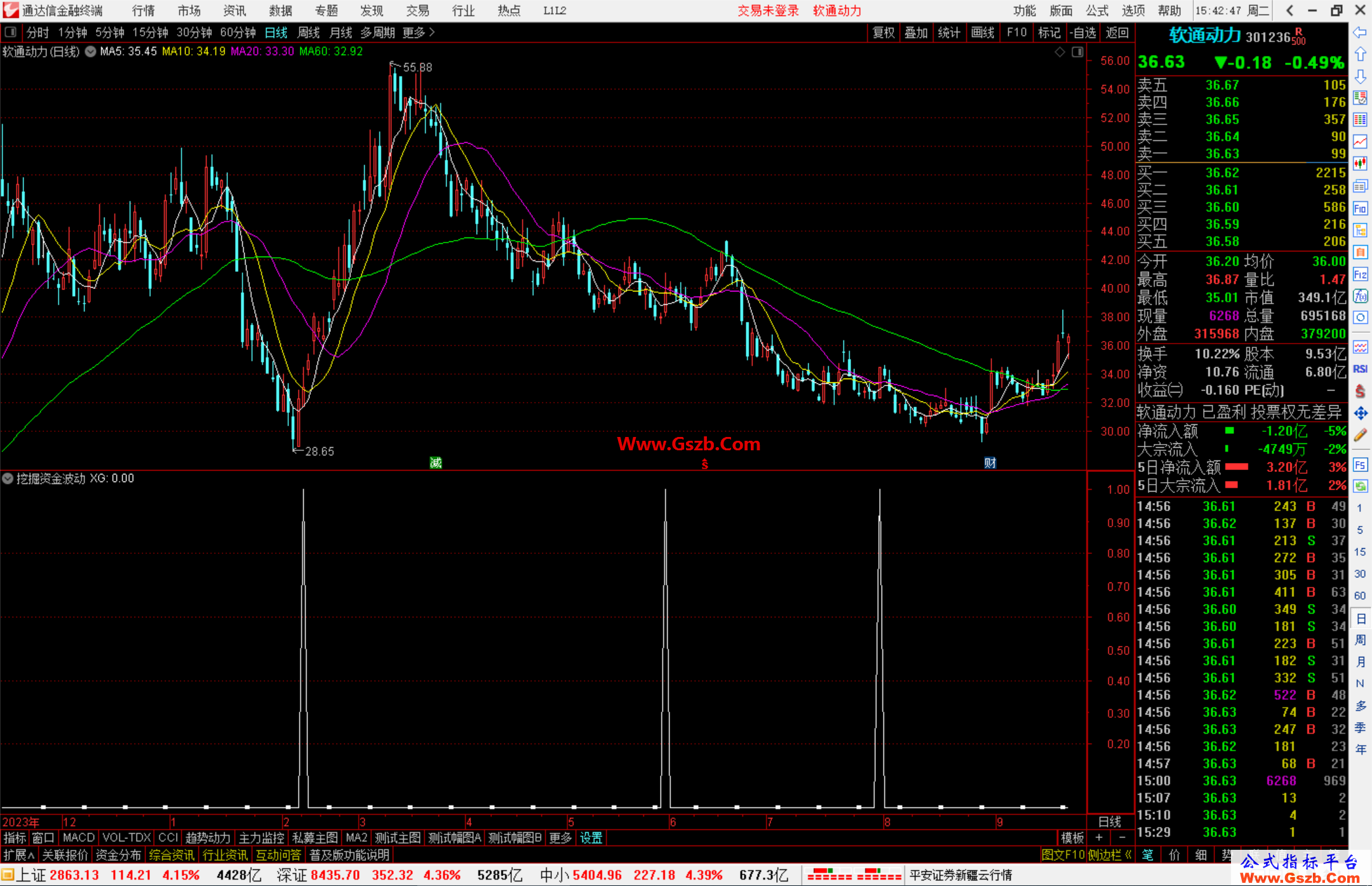Open the 模板 template menu
The width and height of the screenshot is (1372, 886).
click(1072, 838)
